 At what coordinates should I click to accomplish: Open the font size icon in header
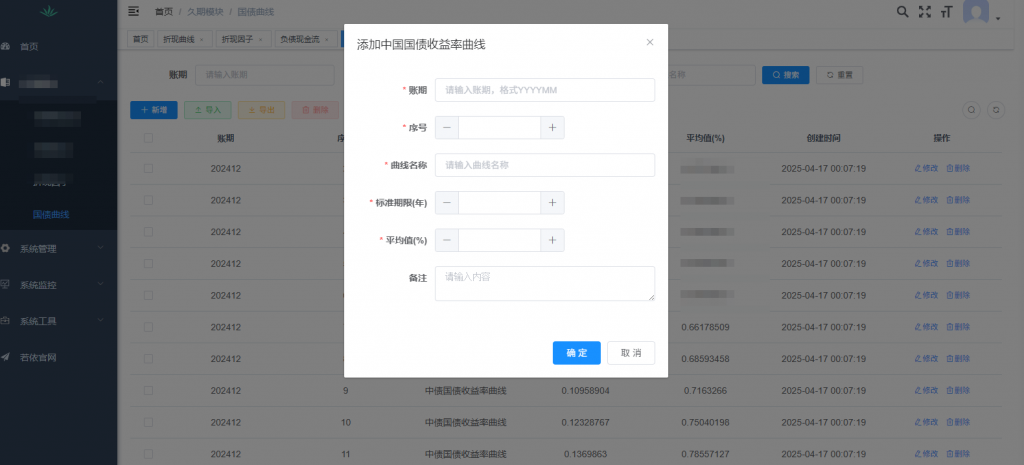946,12
